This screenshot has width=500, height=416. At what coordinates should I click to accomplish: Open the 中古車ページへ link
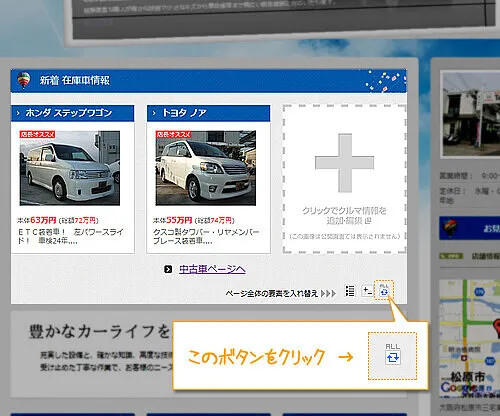click(x=212, y=269)
